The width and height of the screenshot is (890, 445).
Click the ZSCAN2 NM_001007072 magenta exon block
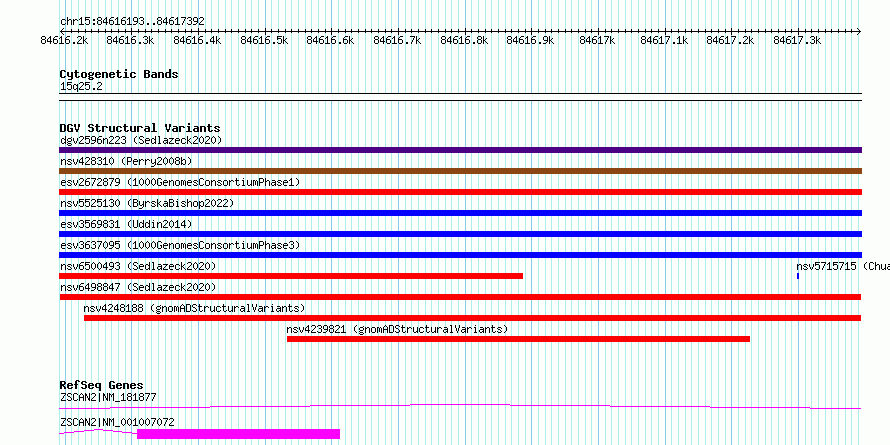(x=238, y=434)
